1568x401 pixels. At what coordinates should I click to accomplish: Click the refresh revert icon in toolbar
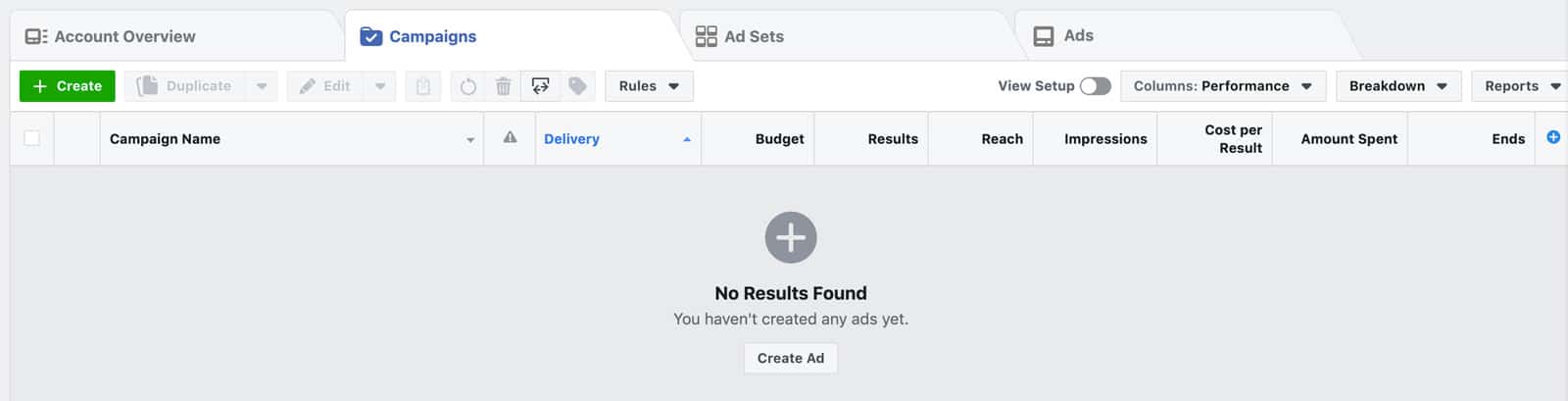(468, 86)
